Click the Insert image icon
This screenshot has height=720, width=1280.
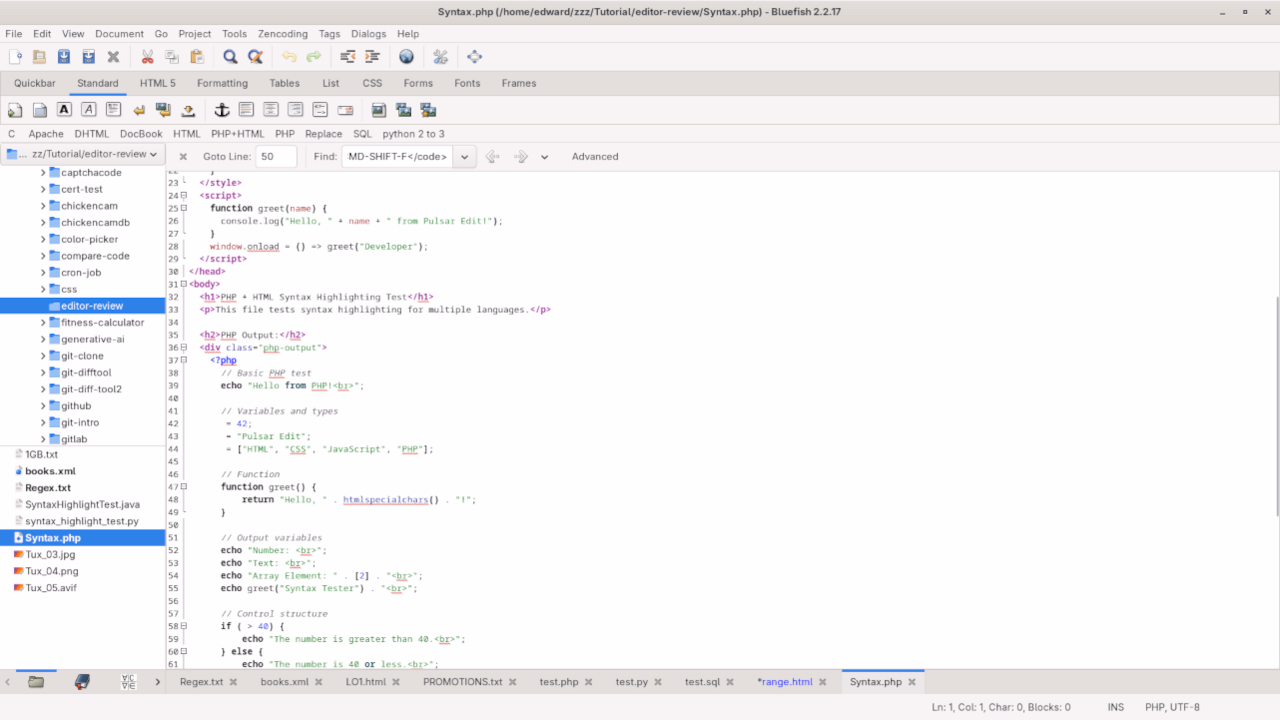(379, 110)
